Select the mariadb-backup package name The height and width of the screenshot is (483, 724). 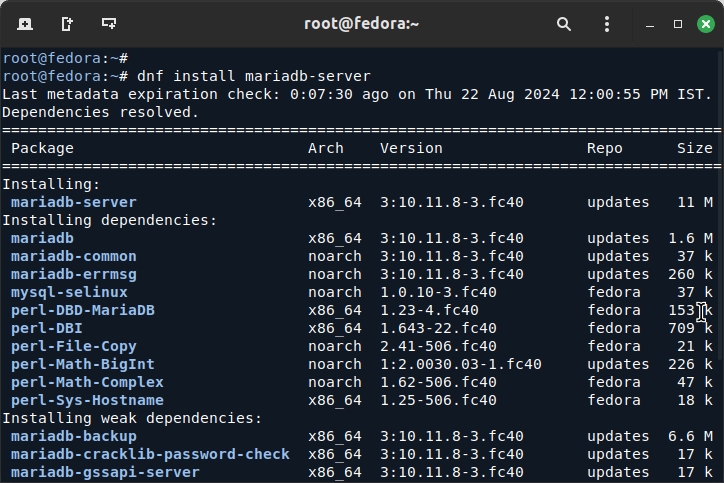click(74, 436)
